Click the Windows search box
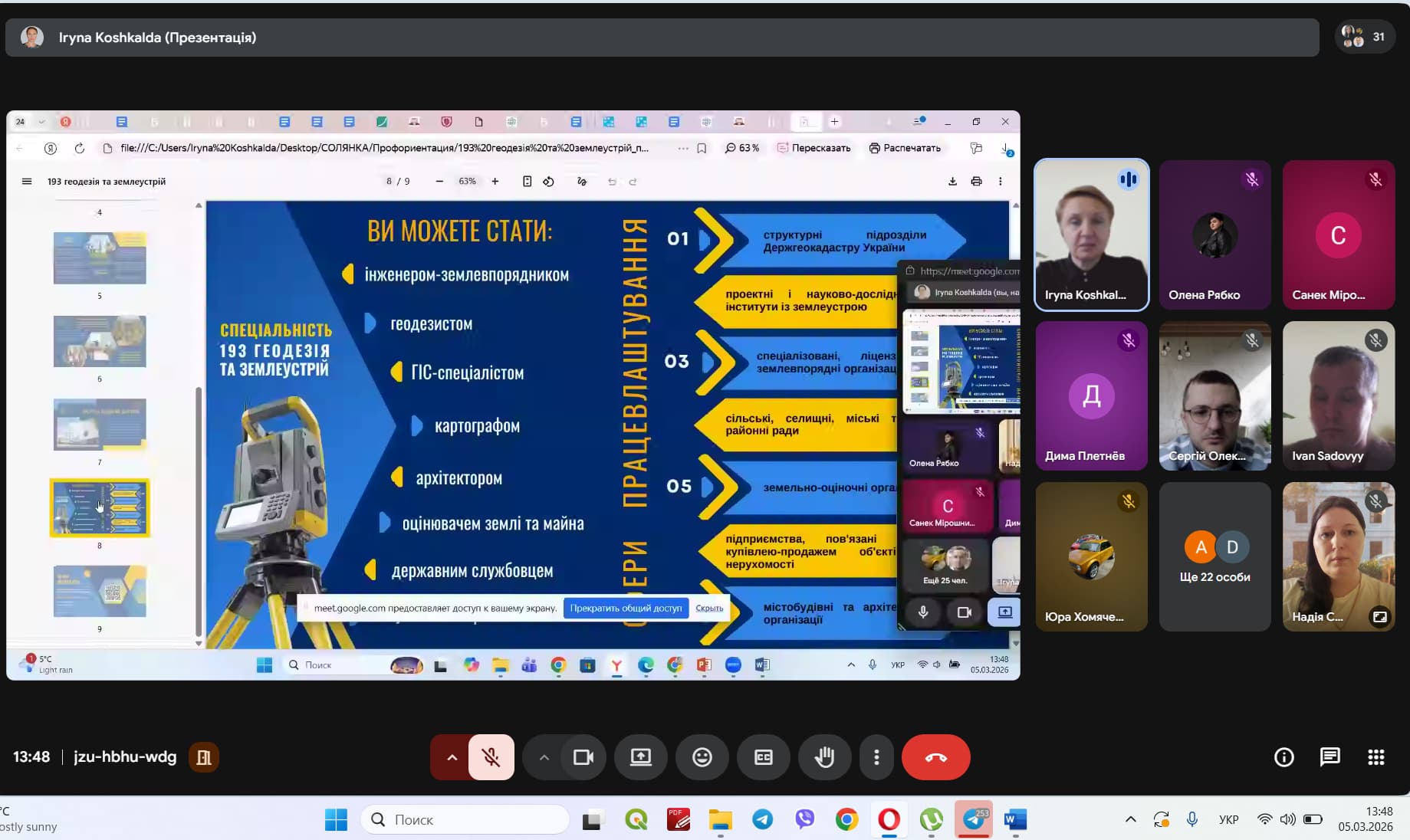The image size is (1410, 840). coord(465,819)
